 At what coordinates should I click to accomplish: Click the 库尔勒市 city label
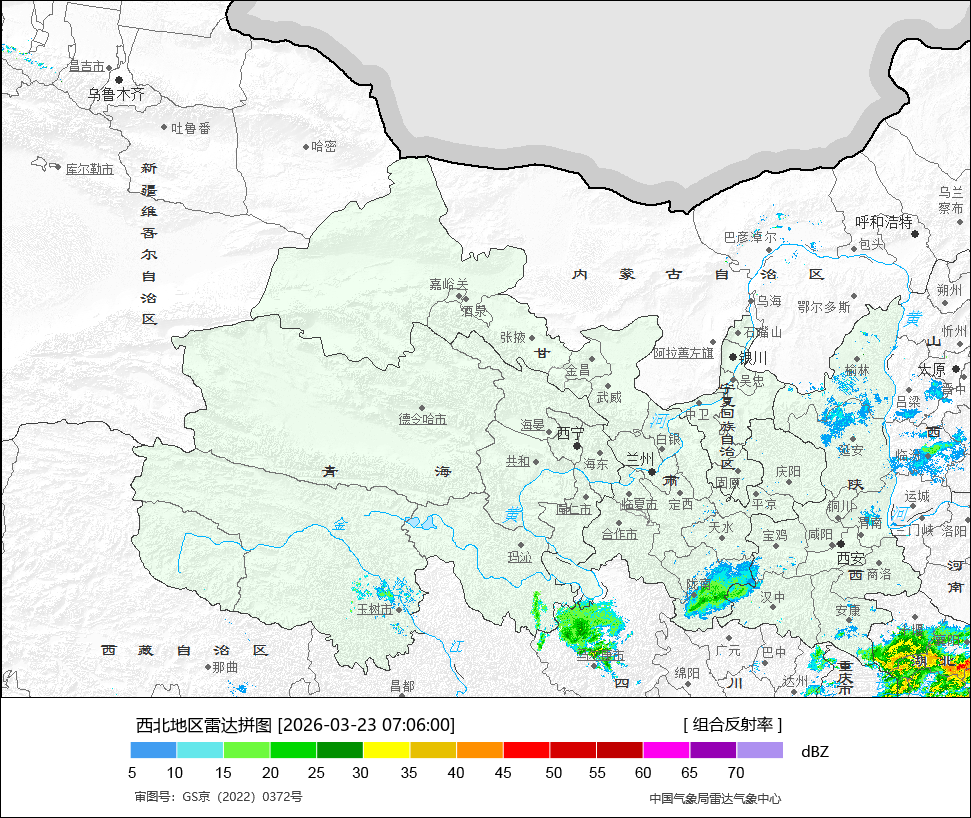(90, 169)
